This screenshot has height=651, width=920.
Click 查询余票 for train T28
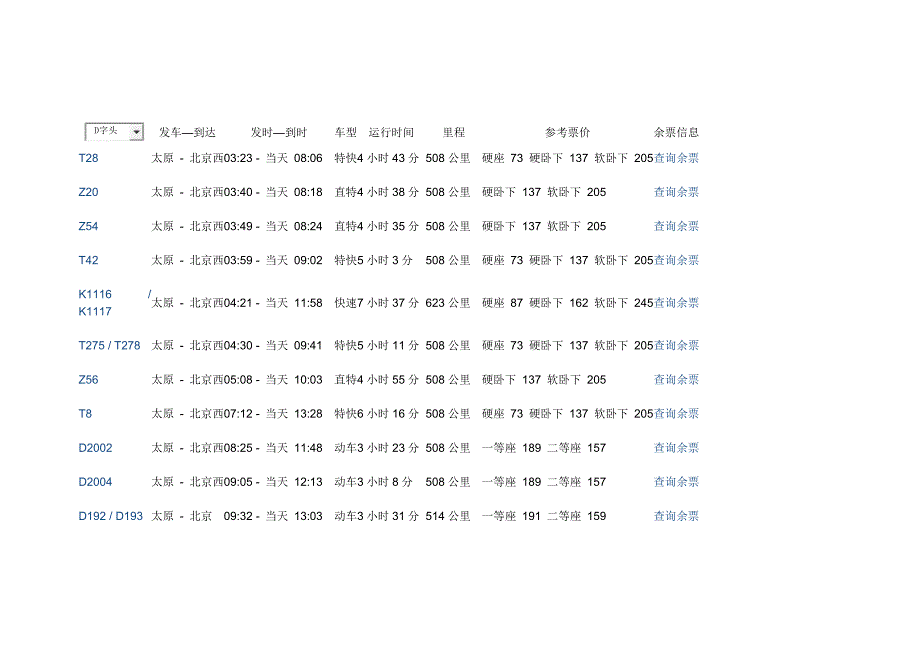[676, 158]
